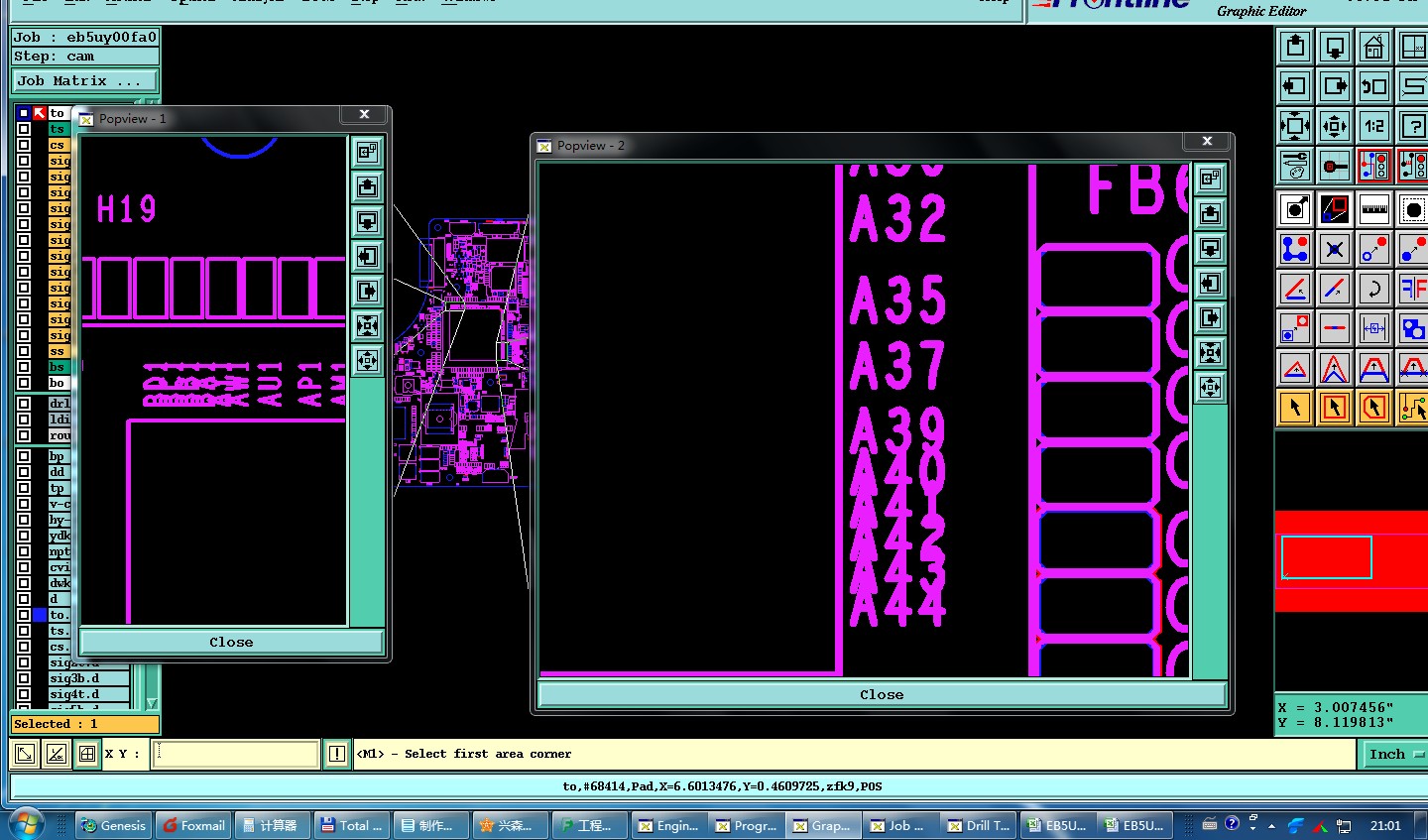Click the pan down button in Popview 1
Screen dimensions: 1428x840
(x=367, y=221)
